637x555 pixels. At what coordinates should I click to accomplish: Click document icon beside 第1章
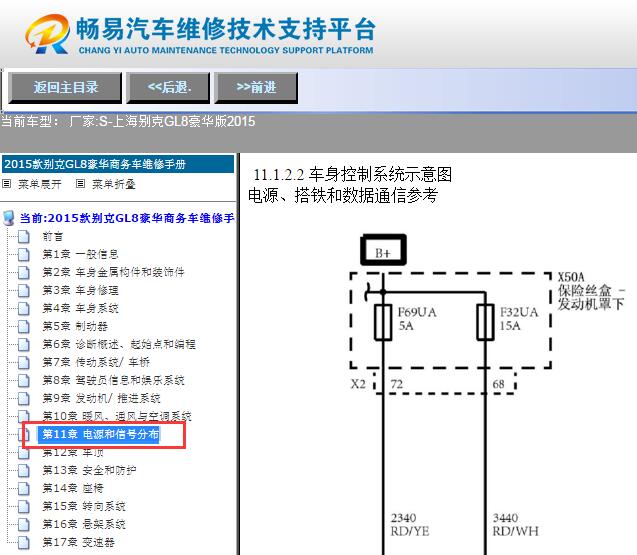24,254
